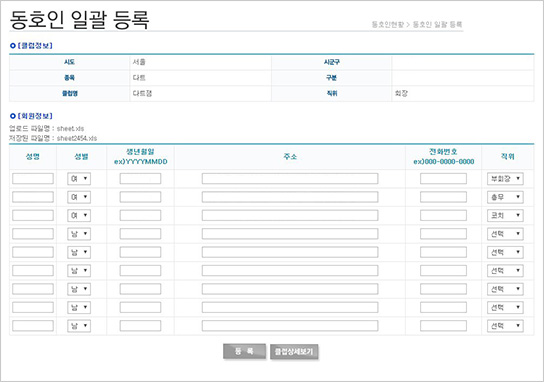Open the last row's 선택 position dropdown
The width and height of the screenshot is (545, 382).
click(x=505, y=326)
